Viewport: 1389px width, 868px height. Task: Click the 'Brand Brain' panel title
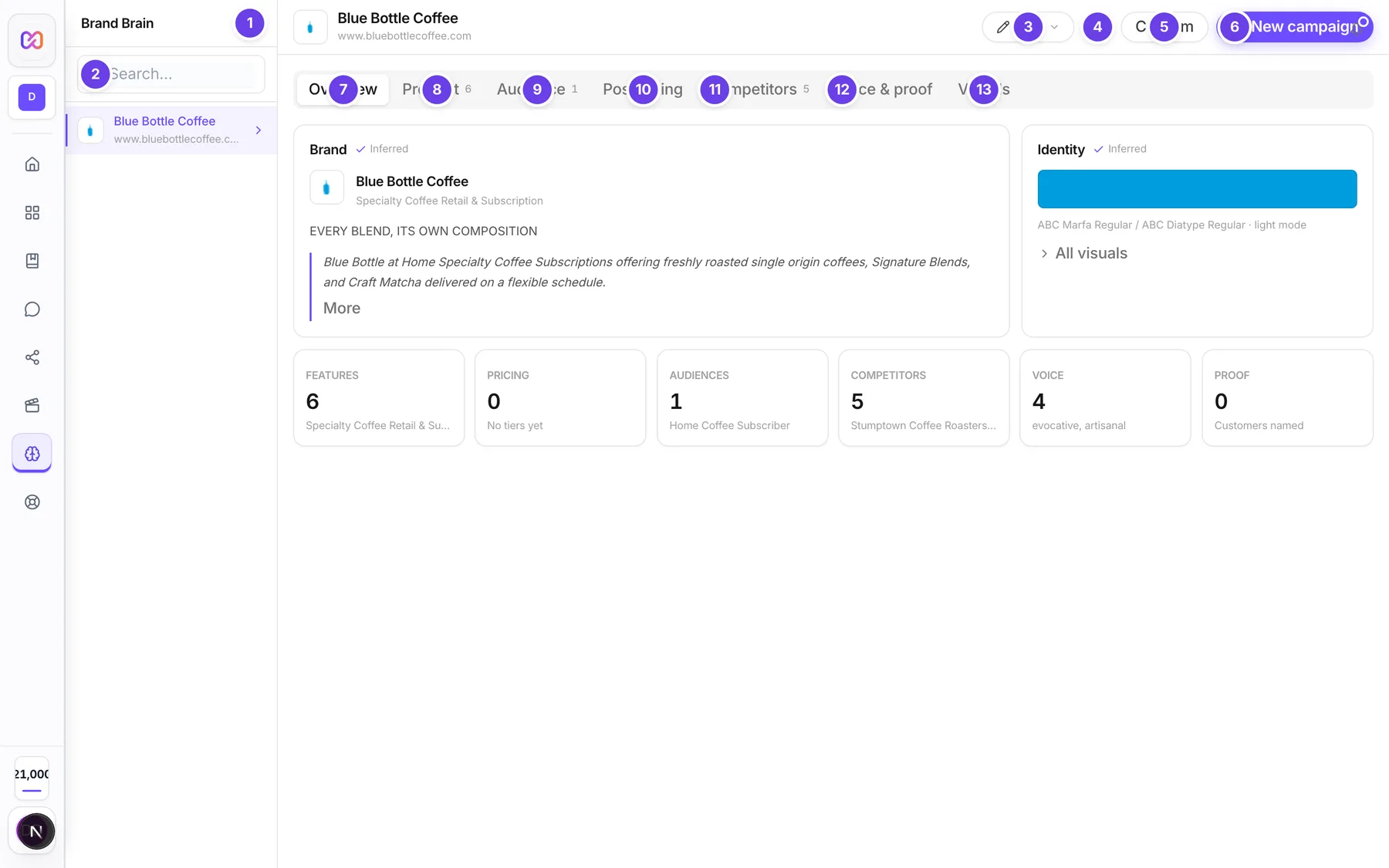pyautogui.click(x=117, y=23)
